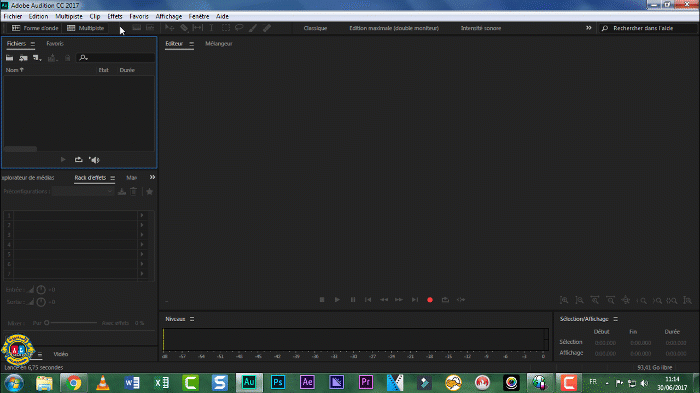Click the Mixer Pur/Avec effets slider
The image size is (700, 393).
click(x=71, y=322)
